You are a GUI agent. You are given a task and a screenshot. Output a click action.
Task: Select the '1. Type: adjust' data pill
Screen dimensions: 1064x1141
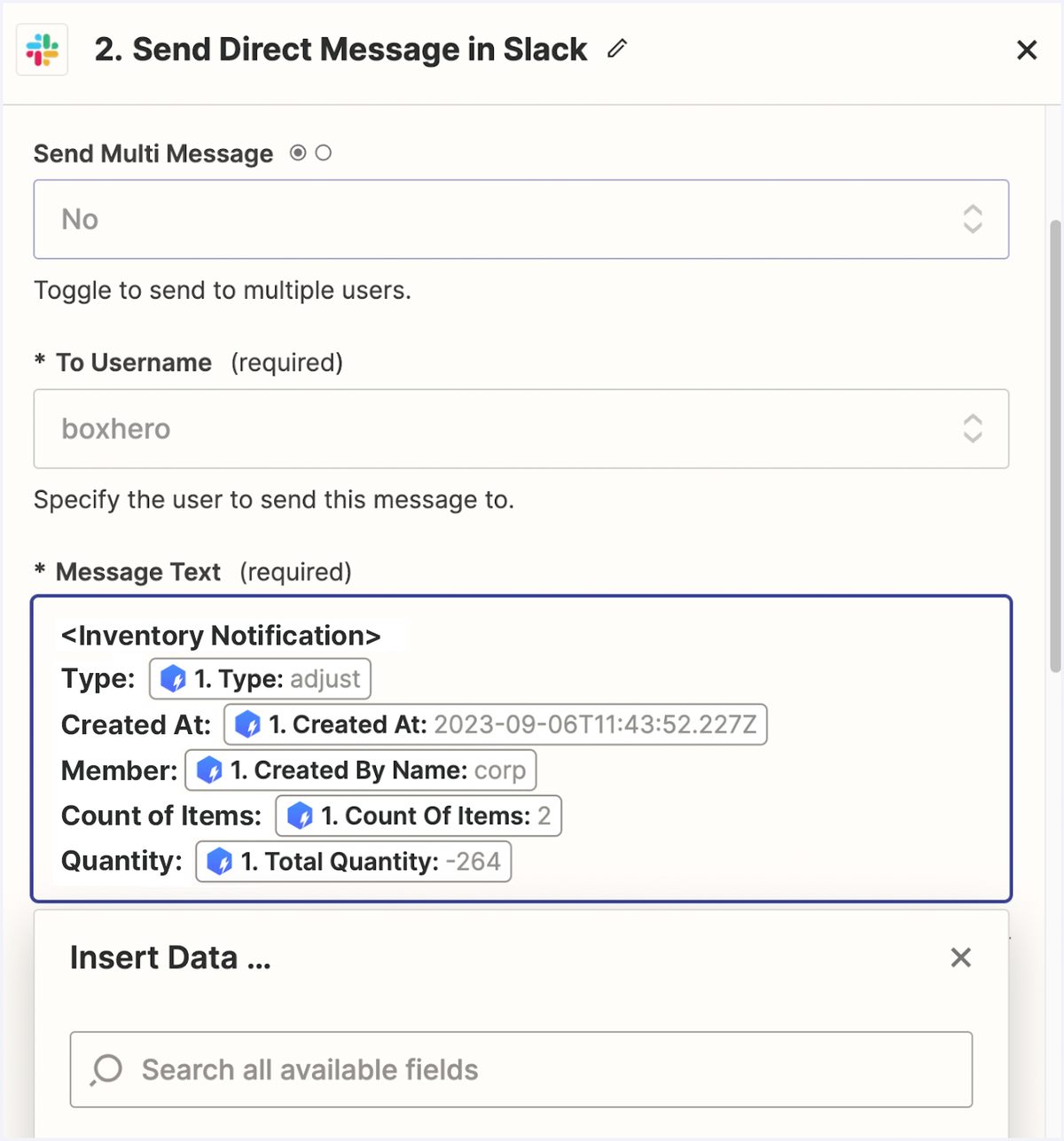[259, 678]
